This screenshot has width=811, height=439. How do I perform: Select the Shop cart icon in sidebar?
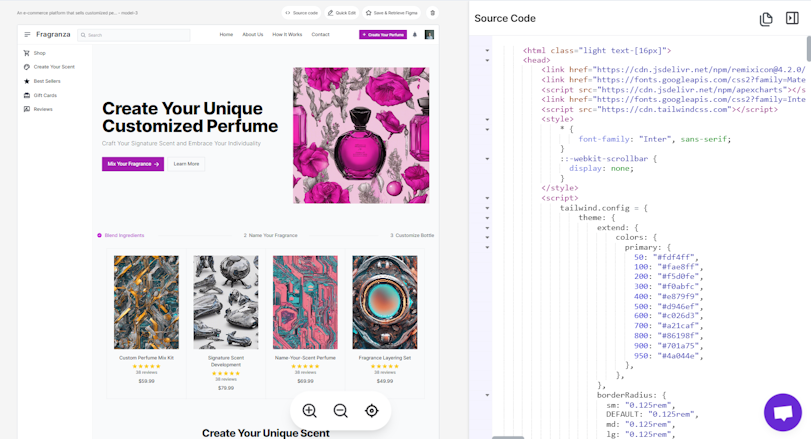27,53
